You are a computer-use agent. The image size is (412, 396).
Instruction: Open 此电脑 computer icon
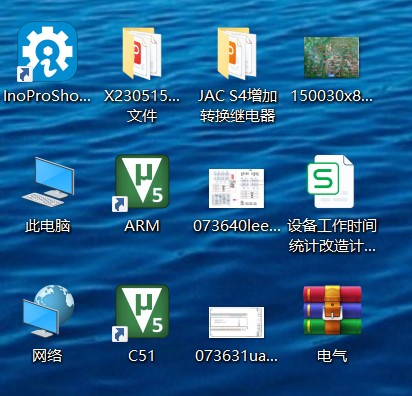[x=48, y=182]
